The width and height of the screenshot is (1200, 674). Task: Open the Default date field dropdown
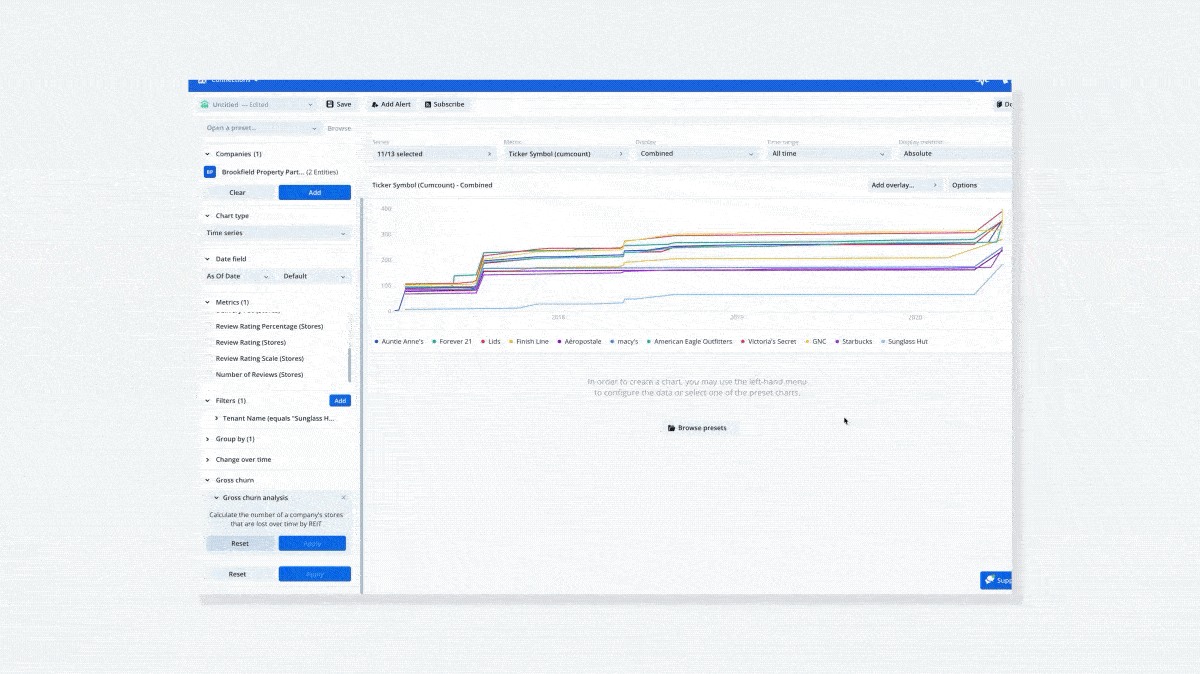coord(315,276)
